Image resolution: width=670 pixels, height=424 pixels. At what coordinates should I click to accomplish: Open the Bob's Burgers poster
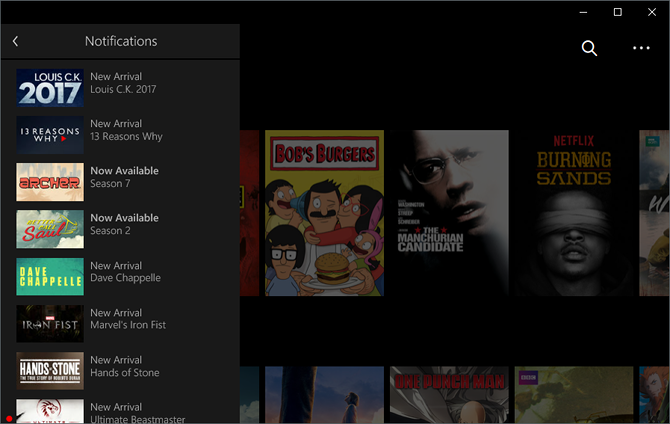tap(324, 213)
